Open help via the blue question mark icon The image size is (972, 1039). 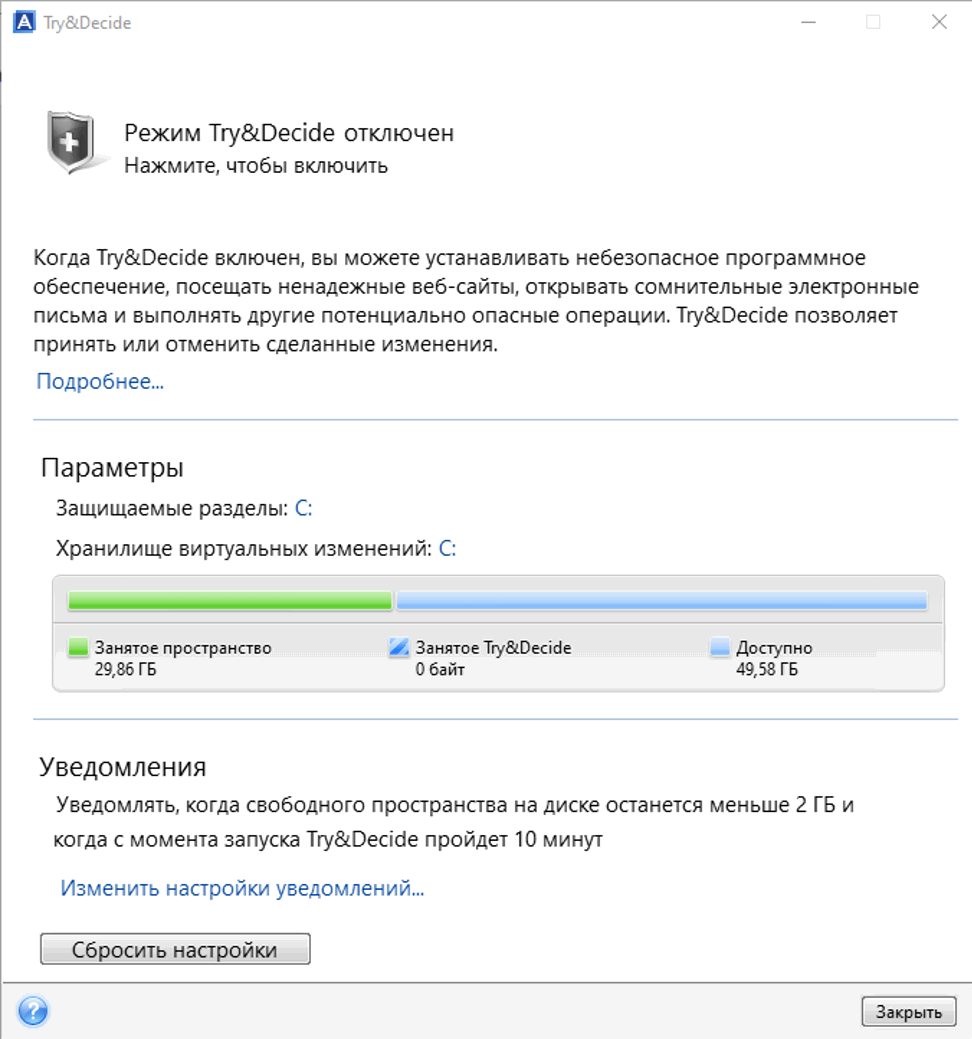[32, 1011]
